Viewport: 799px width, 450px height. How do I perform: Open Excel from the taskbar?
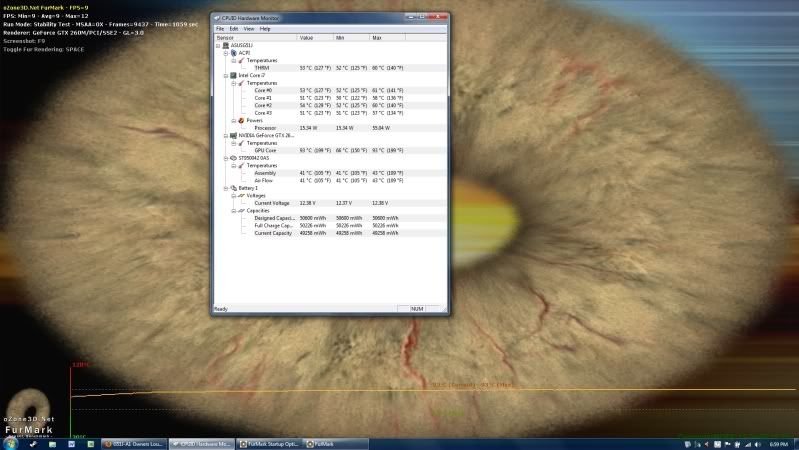pyautogui.click(x=91, y=444)
